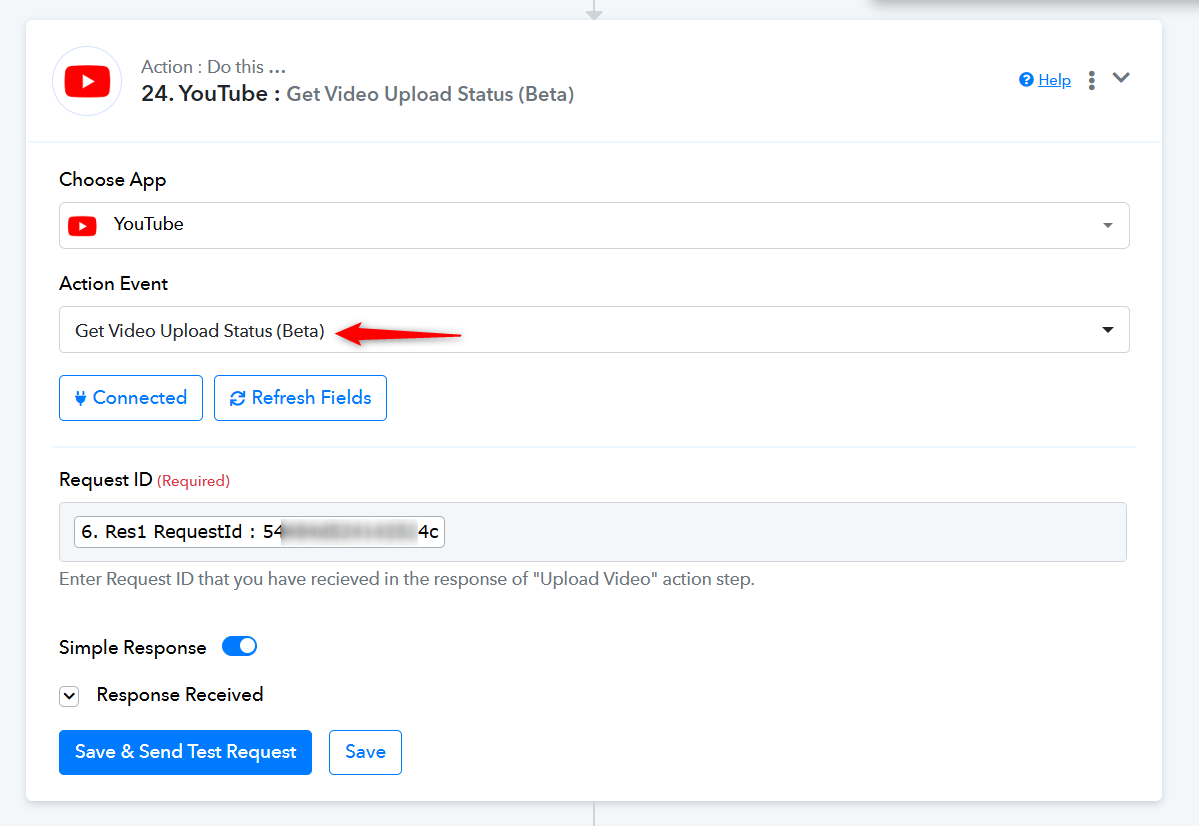Open the three-dot step options menu
This screenshot has width=1199, height=826.
tap(1091, 80)
